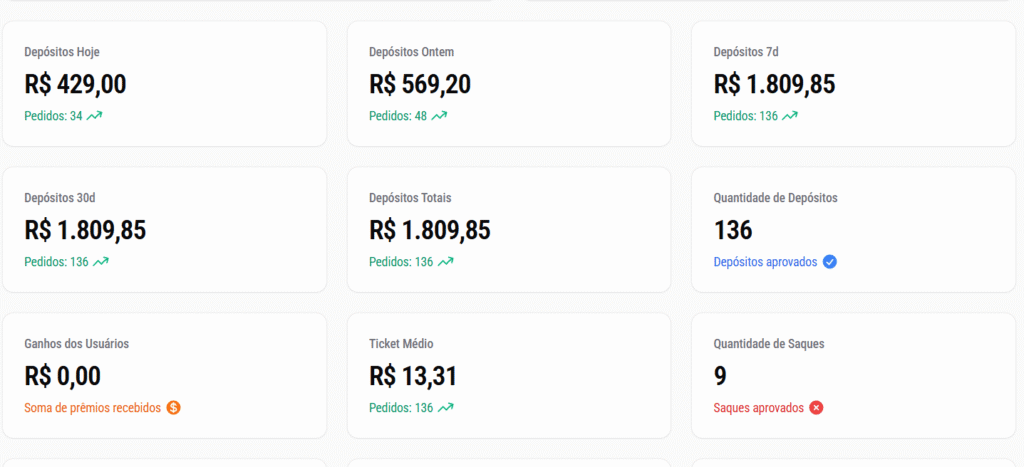Click orange coin icon beside Soma de prêmios
Screen dimensions: 1024x467
tap(174, 408)
